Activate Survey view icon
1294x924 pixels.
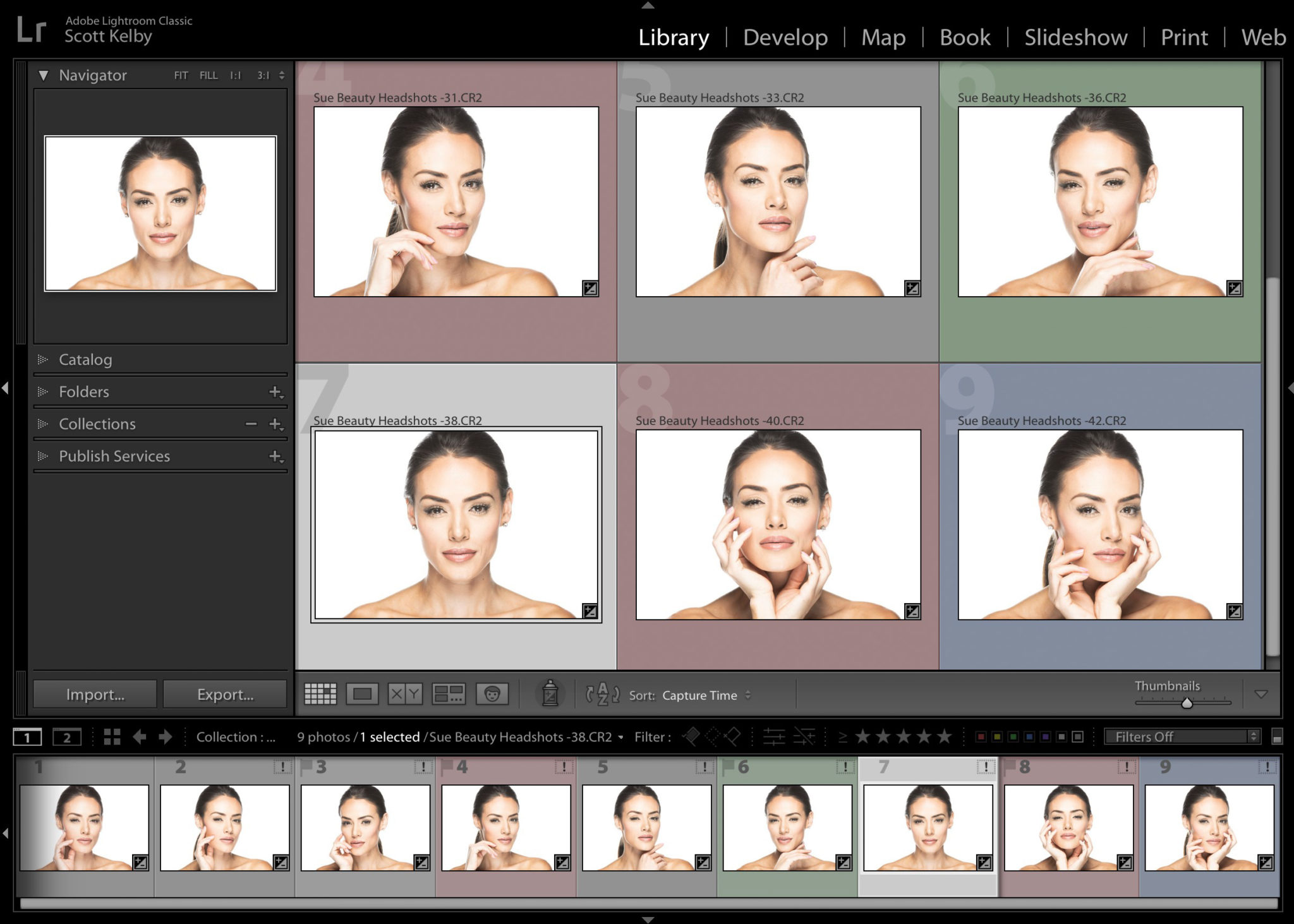[449, 695]
